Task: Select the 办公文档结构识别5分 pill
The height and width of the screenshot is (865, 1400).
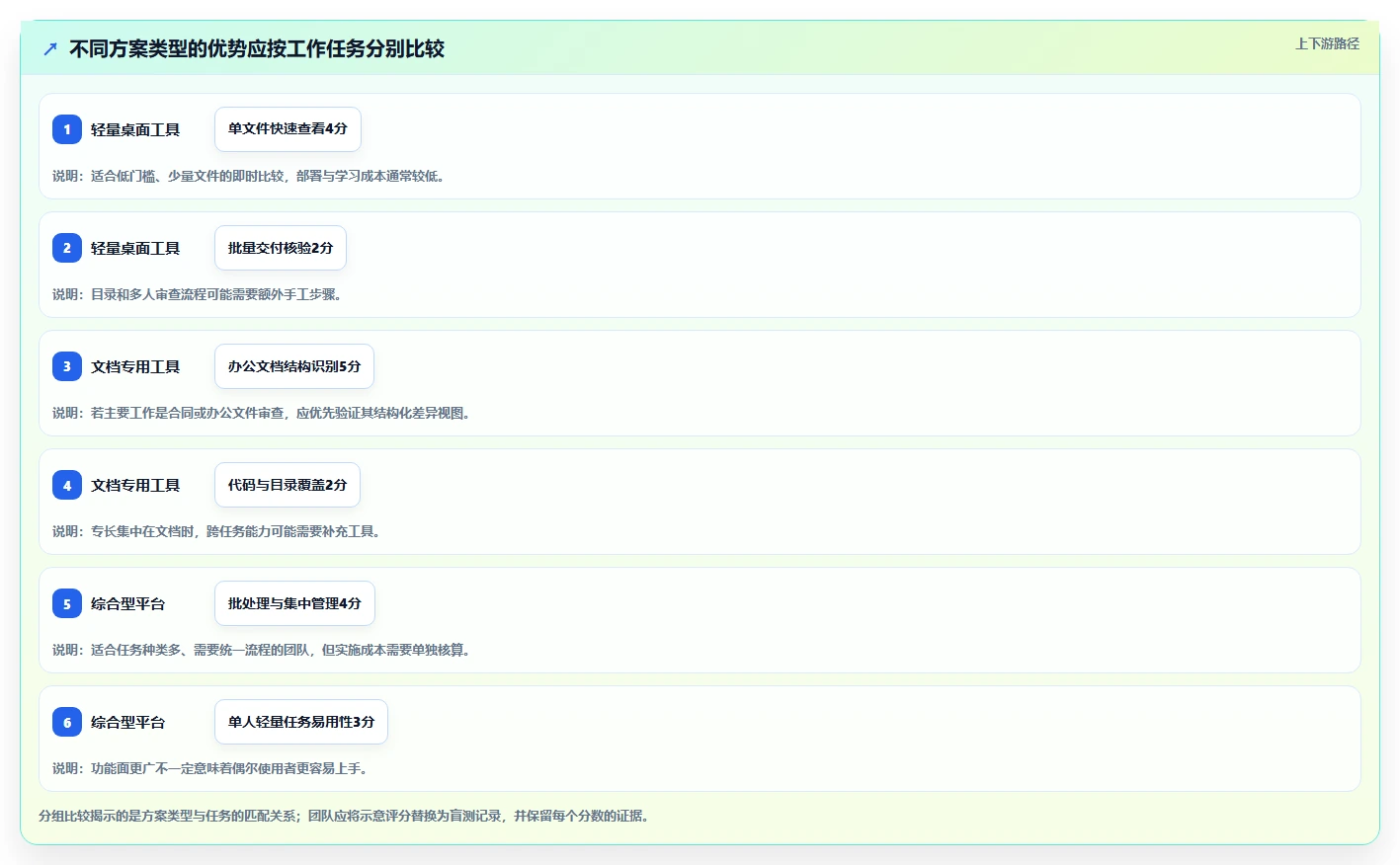Action: coord(294,366)
